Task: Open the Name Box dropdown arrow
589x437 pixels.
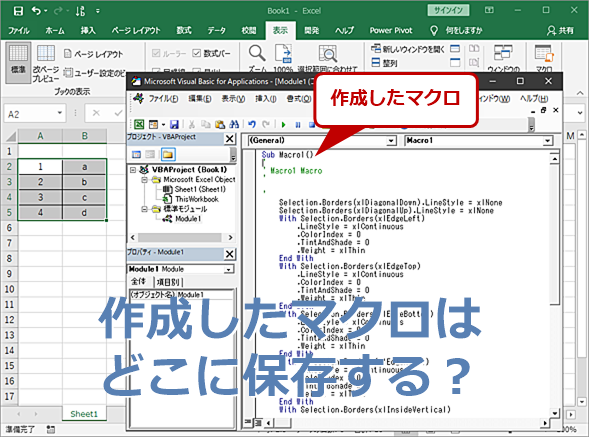Action: (60, 113)
